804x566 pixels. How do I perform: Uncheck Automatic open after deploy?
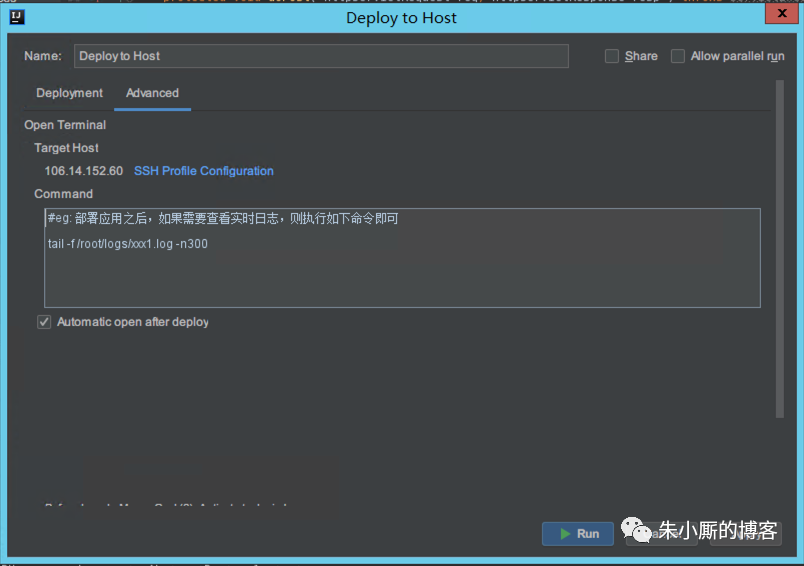[x=44, y=322]
